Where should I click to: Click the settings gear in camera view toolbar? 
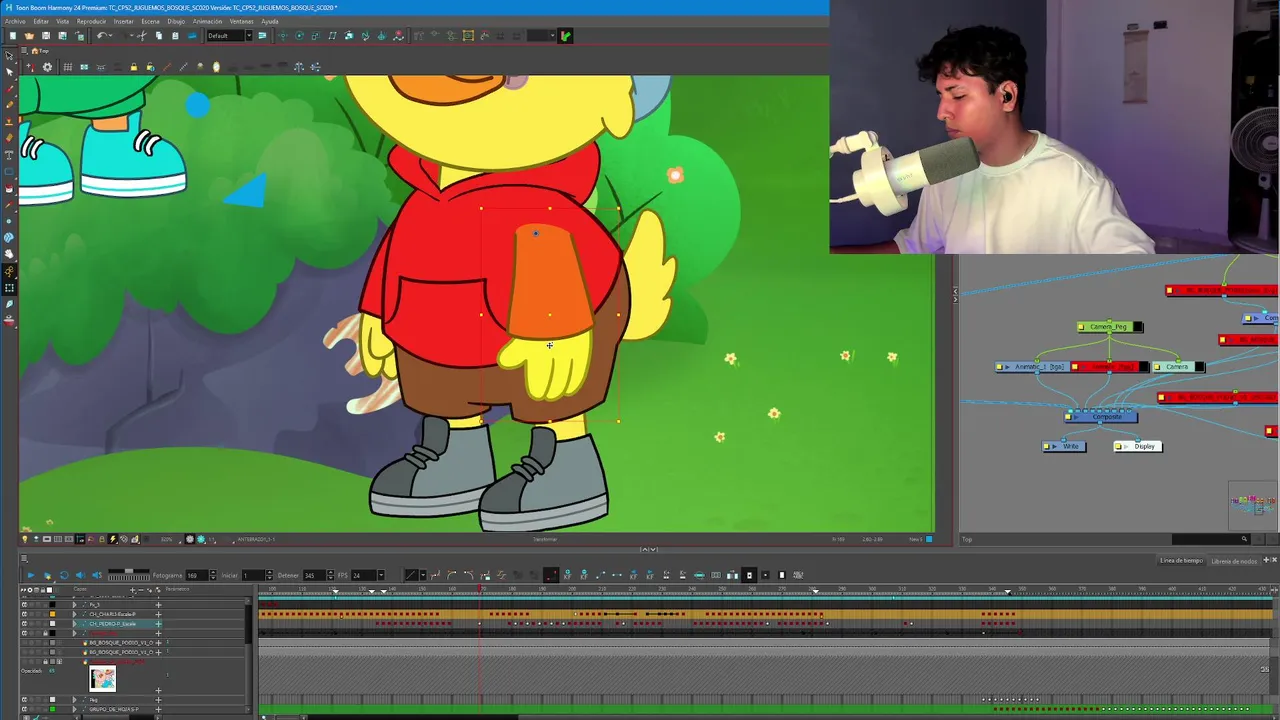click(x=47, y=67)
